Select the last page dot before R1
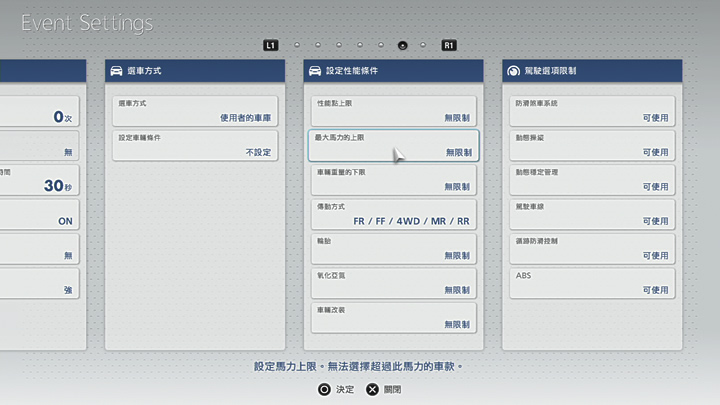 (423, 45)
